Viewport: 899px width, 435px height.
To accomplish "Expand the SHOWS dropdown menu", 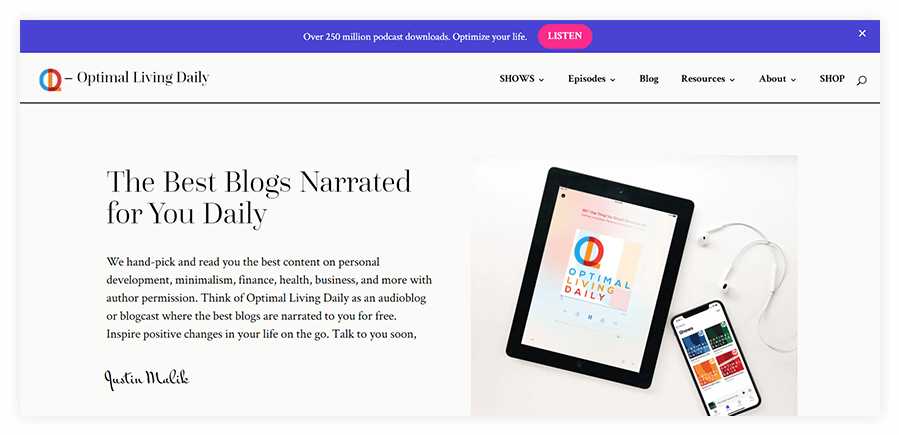I will pyautogui.click(x=522, y=79).
